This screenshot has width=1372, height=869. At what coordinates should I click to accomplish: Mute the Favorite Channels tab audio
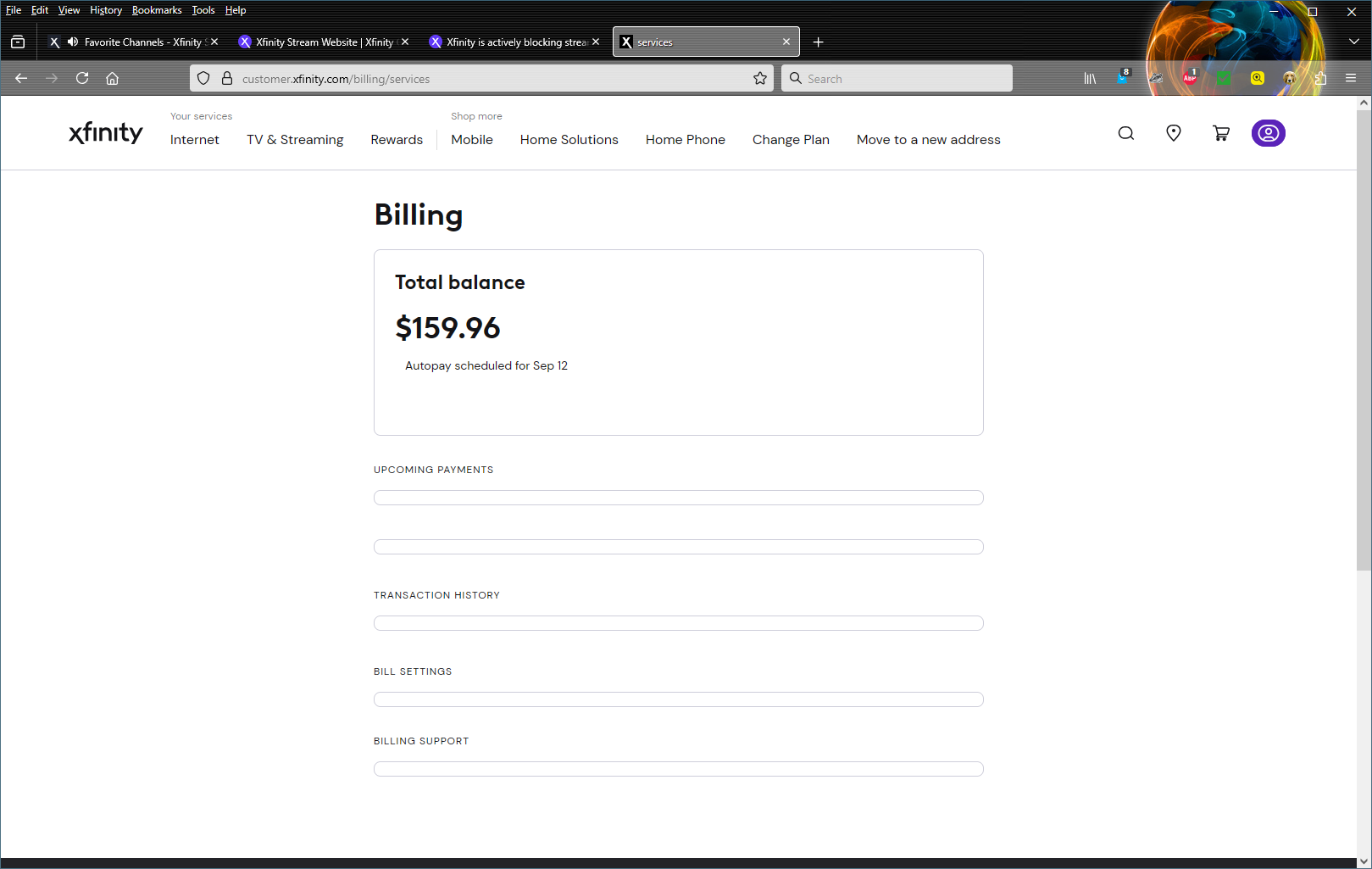(x=73, y=42)
